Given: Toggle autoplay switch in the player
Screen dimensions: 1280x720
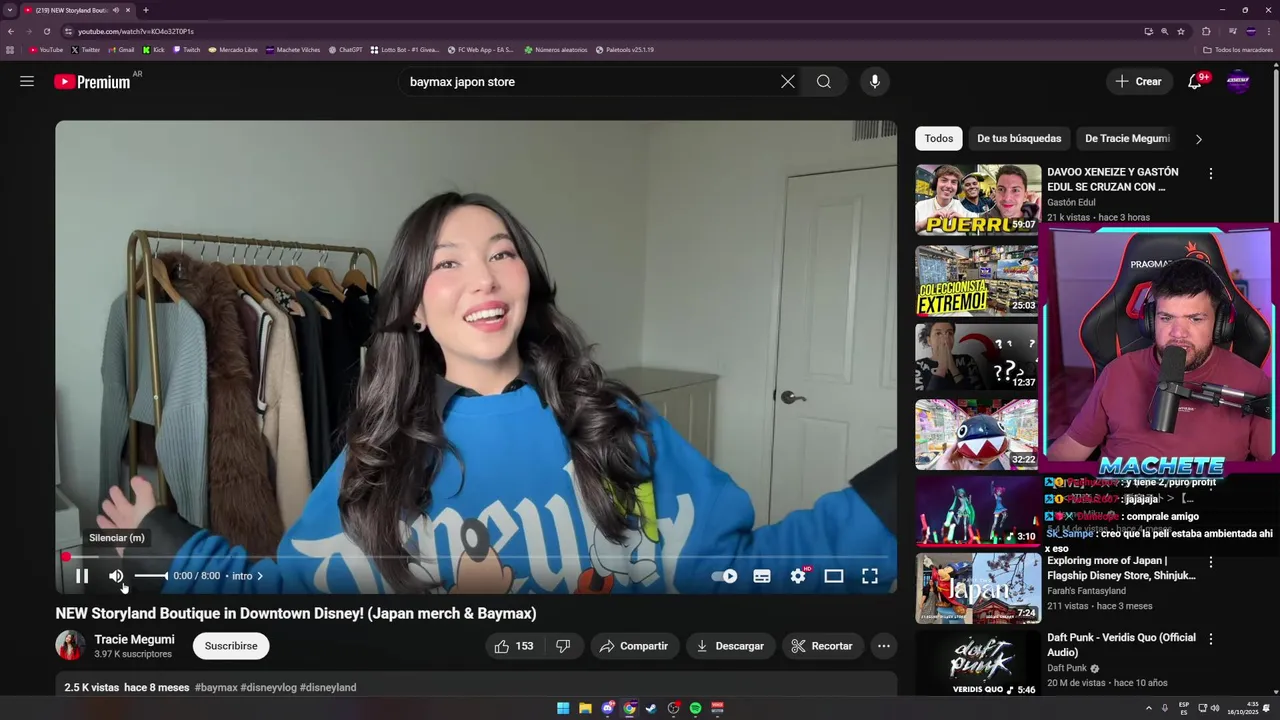Looking at the screenshot, I should [x=724, y=576].
